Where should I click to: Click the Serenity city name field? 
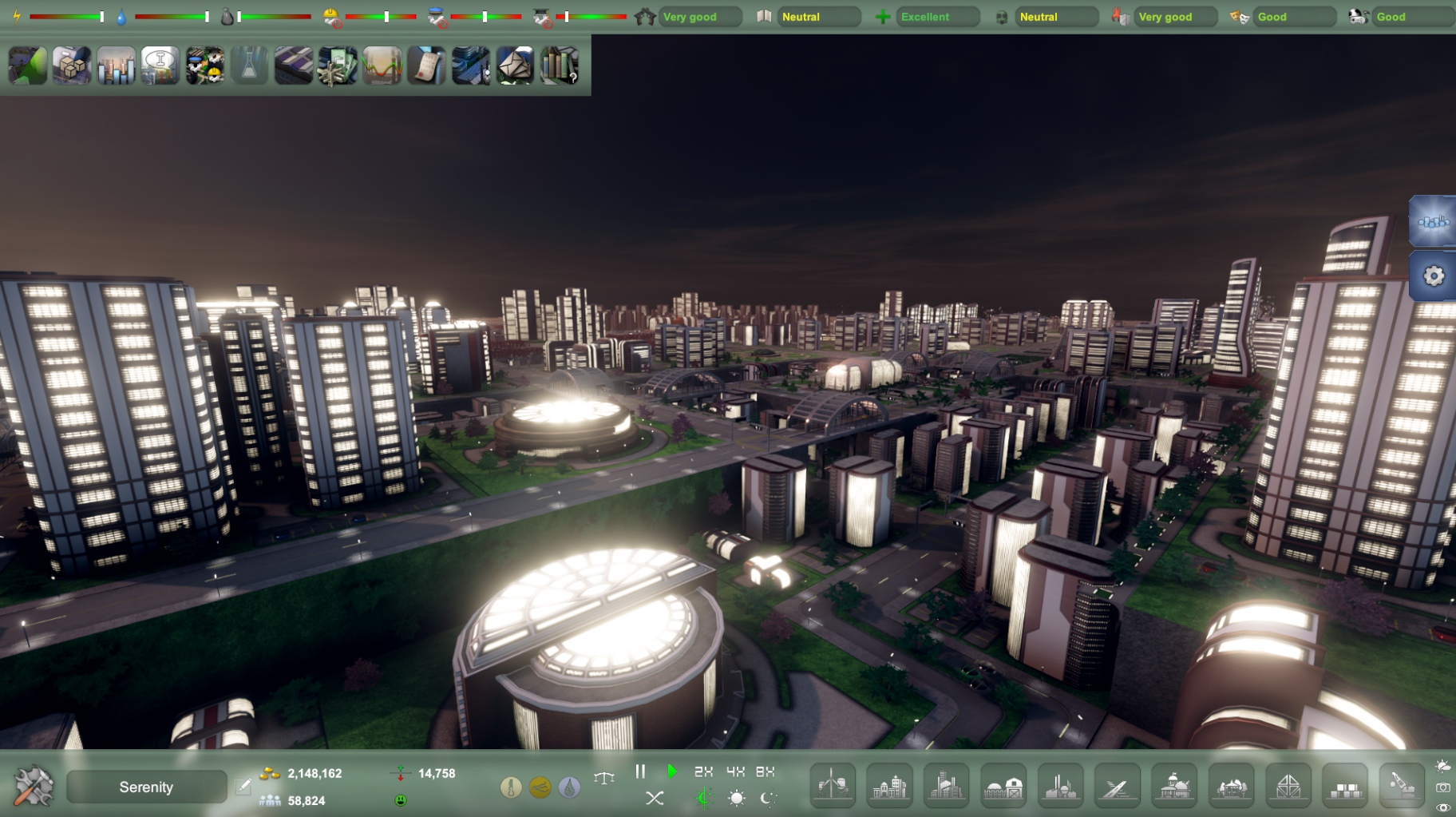point(146,787)
